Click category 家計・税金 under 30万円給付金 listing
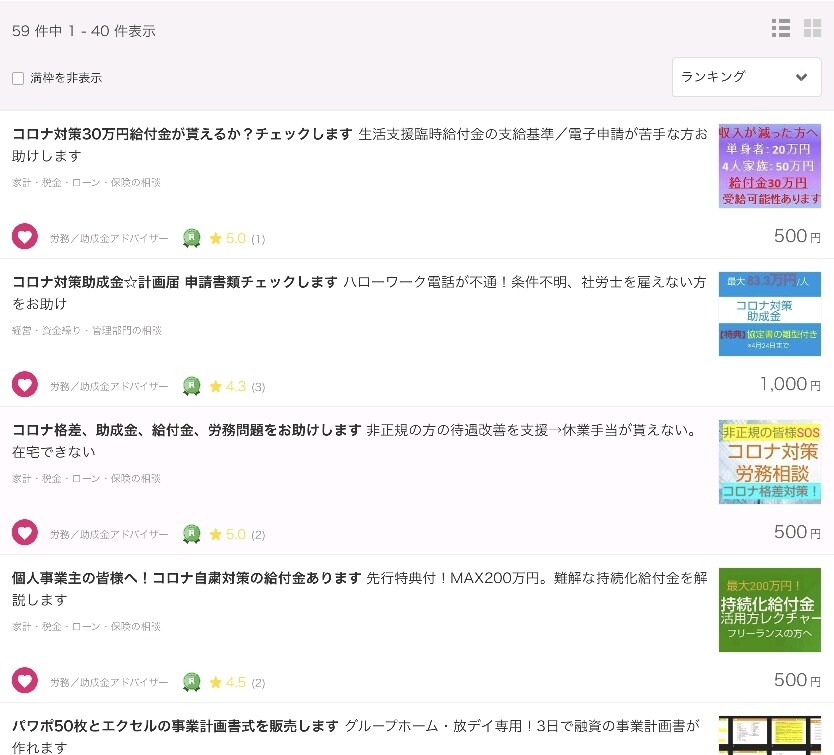Viewport: 834px width, 755px height. 86,182
